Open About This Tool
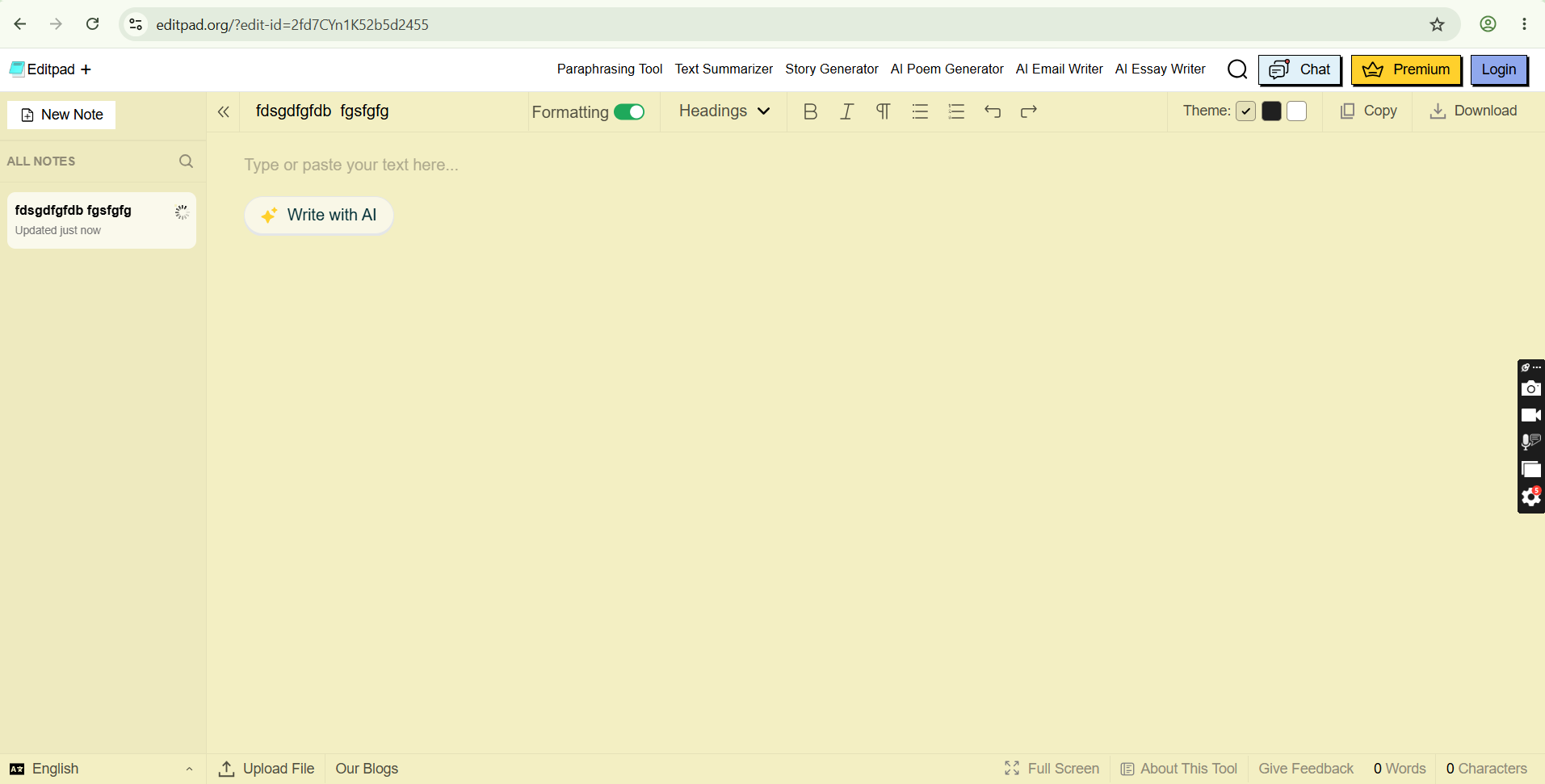This screenshot has height=784, width=1545. (1179, 769)
